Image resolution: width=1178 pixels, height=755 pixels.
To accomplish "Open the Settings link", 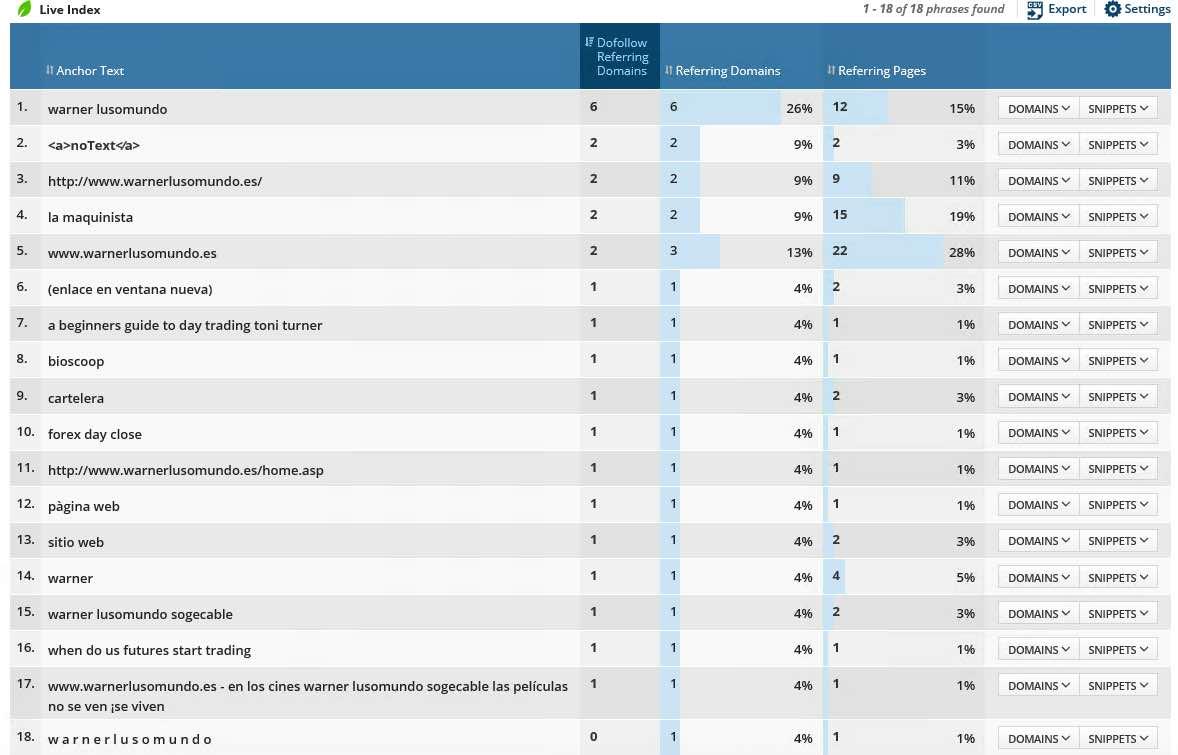I will coord(1147,9).
